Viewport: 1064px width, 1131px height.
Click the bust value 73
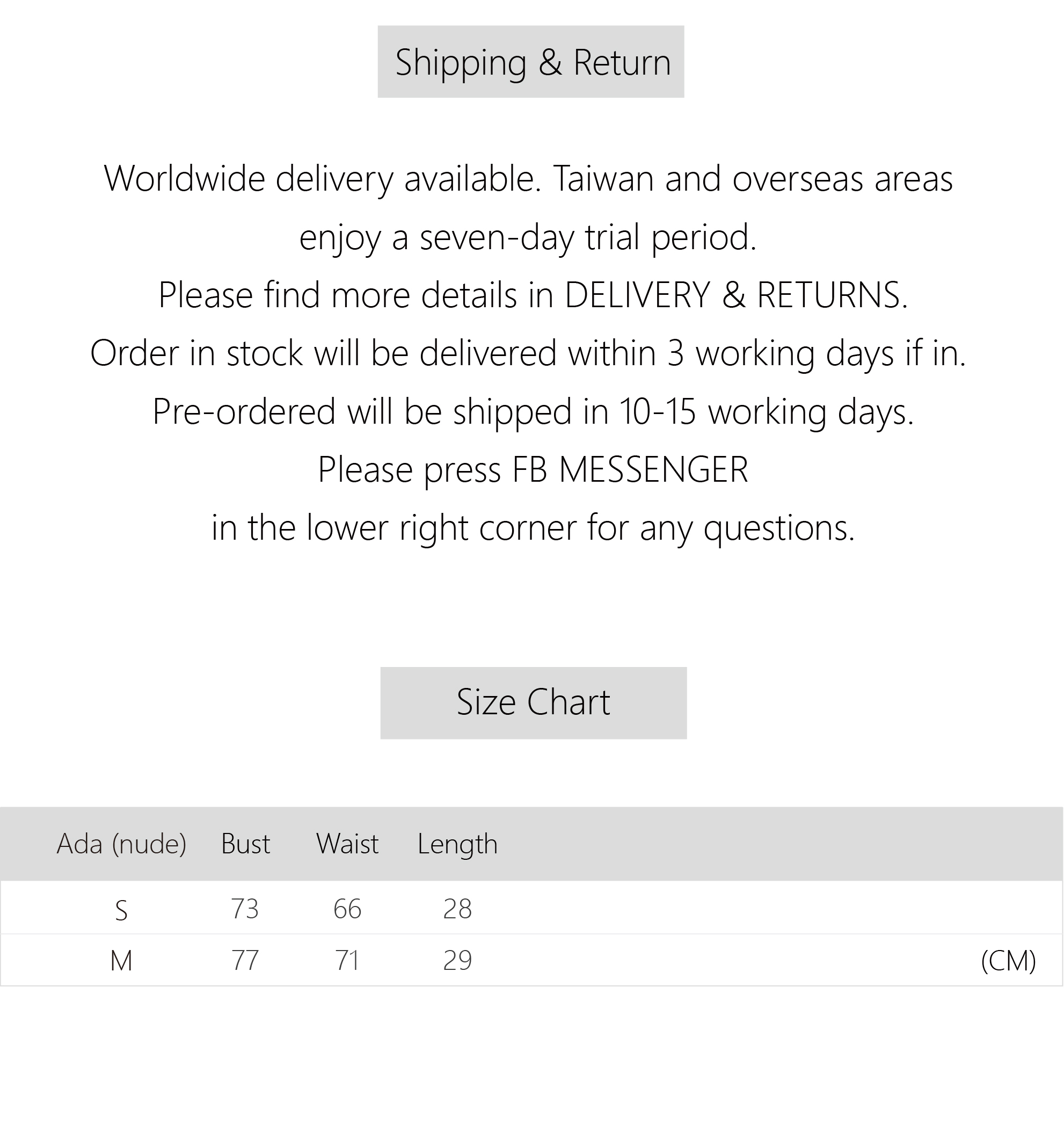245,909
